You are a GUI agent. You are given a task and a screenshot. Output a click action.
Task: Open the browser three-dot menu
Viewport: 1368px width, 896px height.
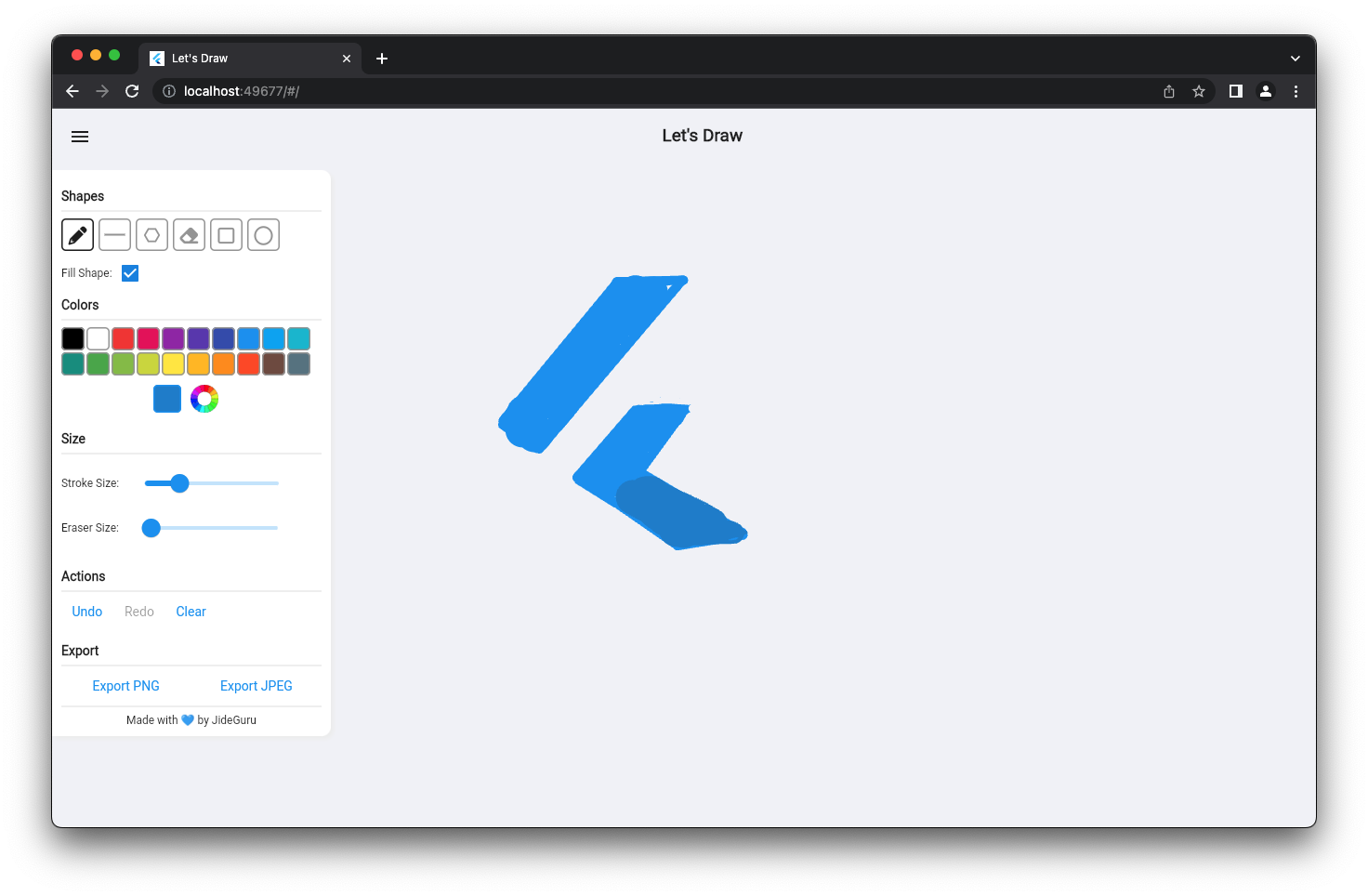pos(1296,91)
